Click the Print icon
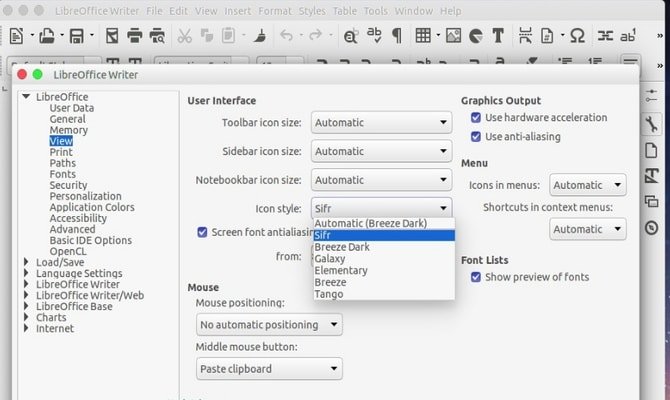This screenshot has width=670, height=400. (x=135, y=36)
